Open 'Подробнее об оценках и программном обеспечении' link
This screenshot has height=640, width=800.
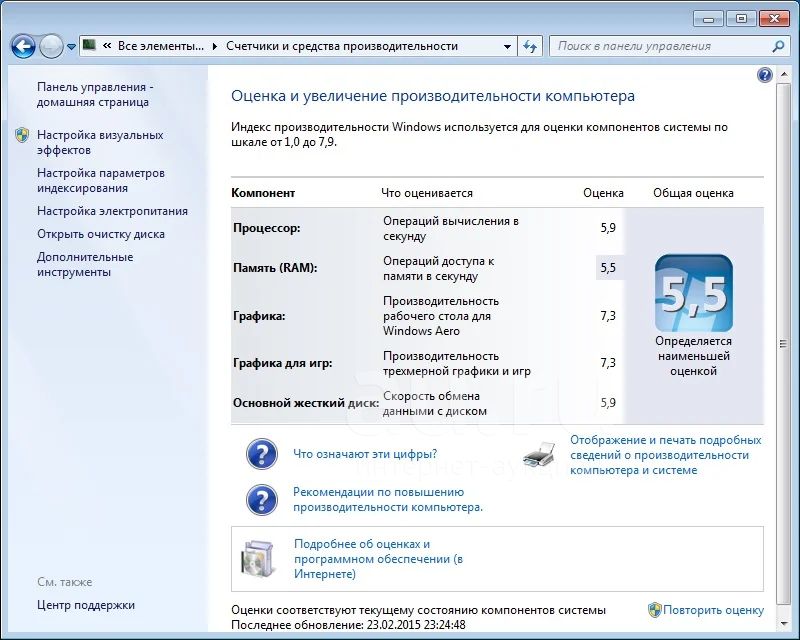(x=378, y=559)
